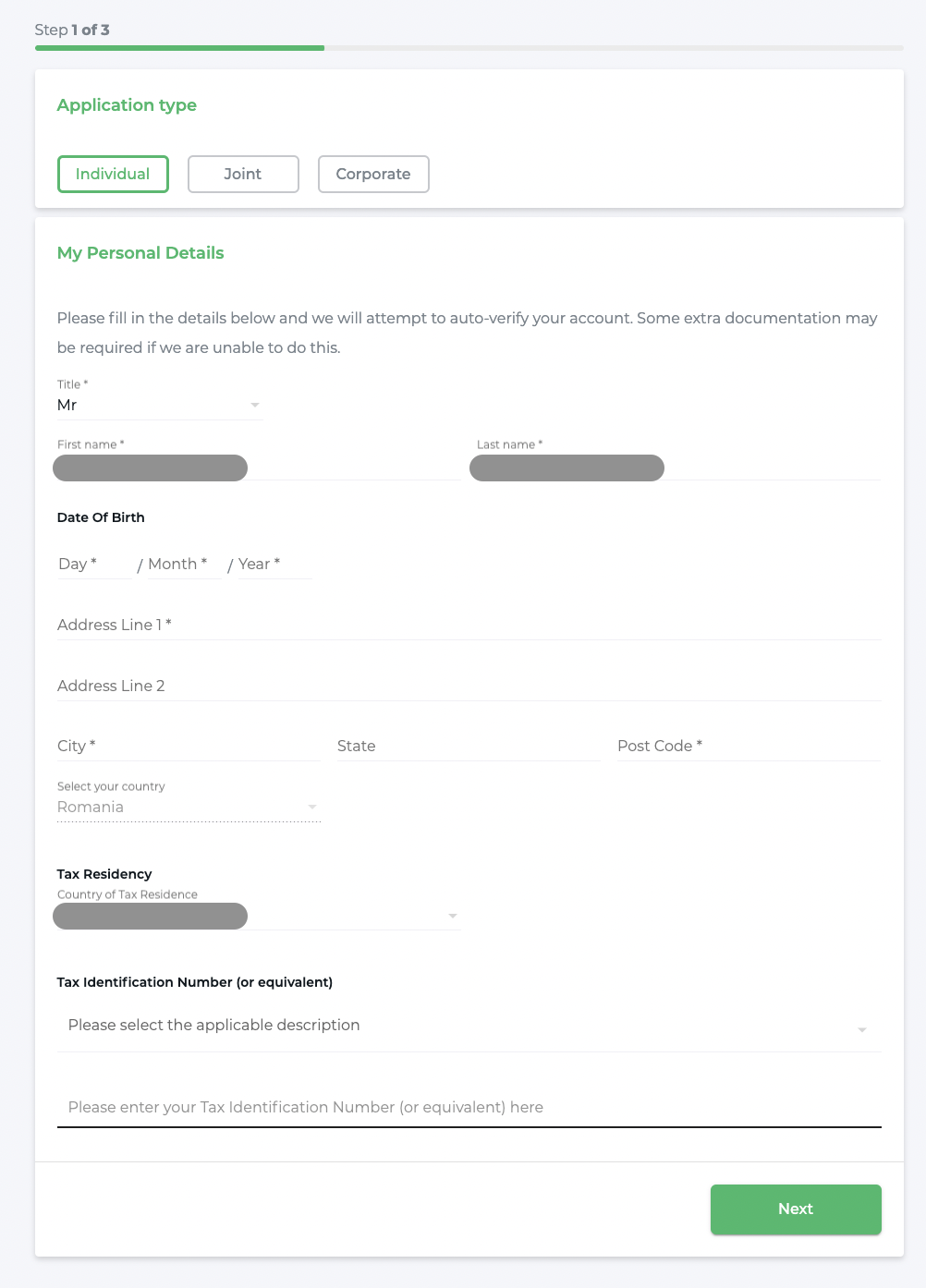Open the Title dropdown arrow

click(255, 405)
